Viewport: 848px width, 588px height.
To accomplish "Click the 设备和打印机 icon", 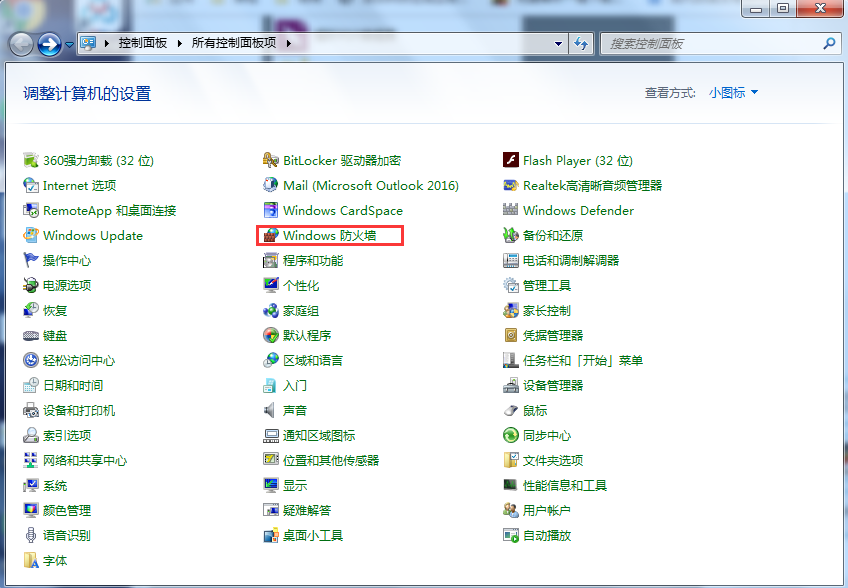I will [x=31, y=410].
